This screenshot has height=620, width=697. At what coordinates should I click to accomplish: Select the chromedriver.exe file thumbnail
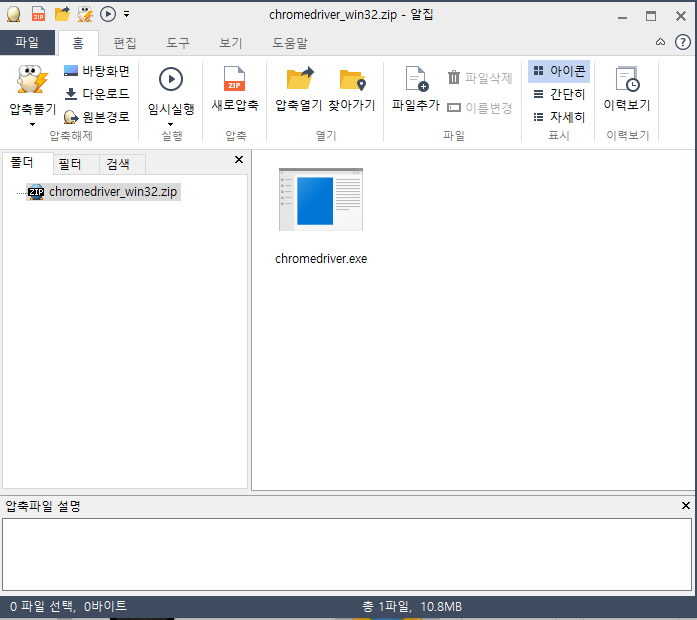[321, 199]
